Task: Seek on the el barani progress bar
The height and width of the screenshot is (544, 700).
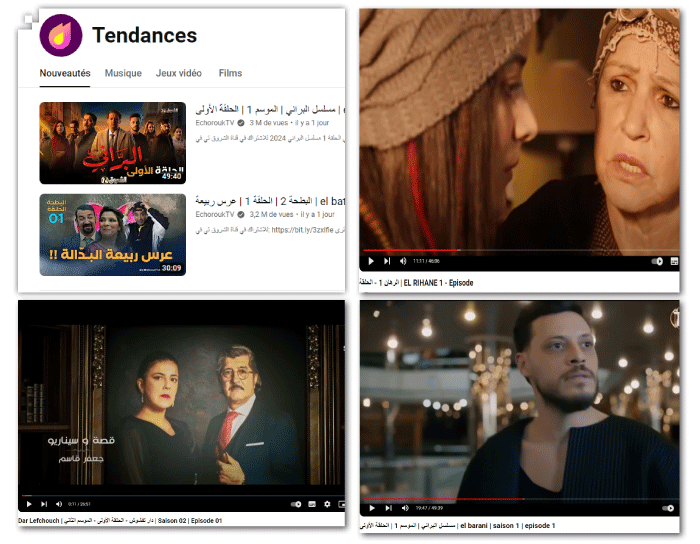Action: (x=521, y=499)
